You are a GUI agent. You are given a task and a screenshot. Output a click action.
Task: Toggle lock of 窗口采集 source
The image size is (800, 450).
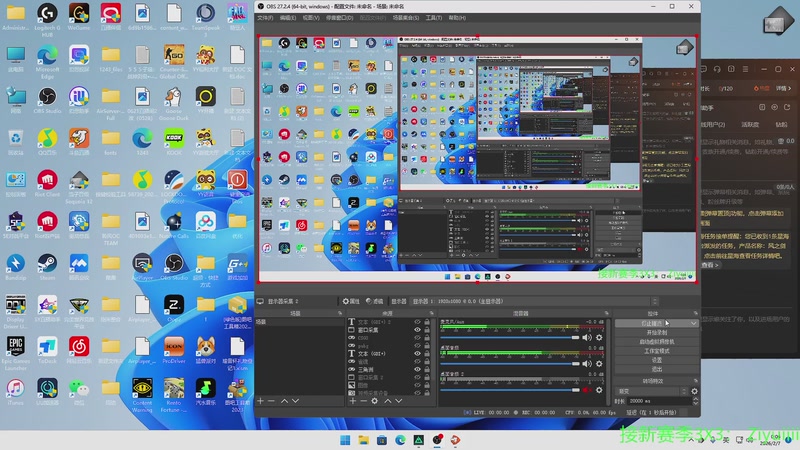pyautogui.click(x=427, y=330)
